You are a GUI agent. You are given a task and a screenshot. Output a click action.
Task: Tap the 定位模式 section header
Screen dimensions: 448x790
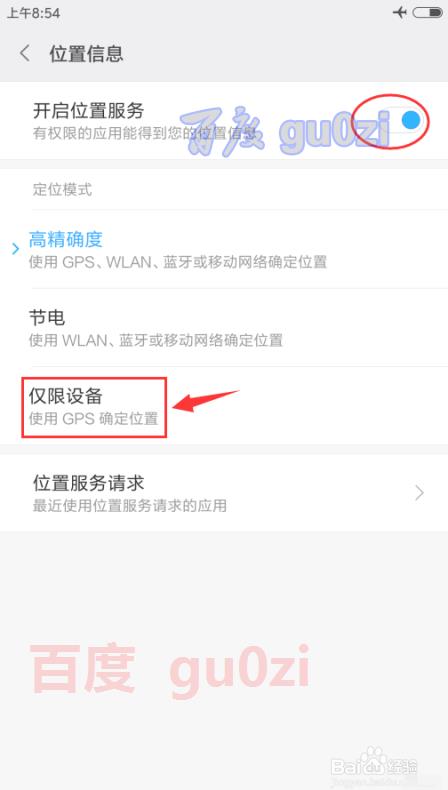click(x=62, y=190)
